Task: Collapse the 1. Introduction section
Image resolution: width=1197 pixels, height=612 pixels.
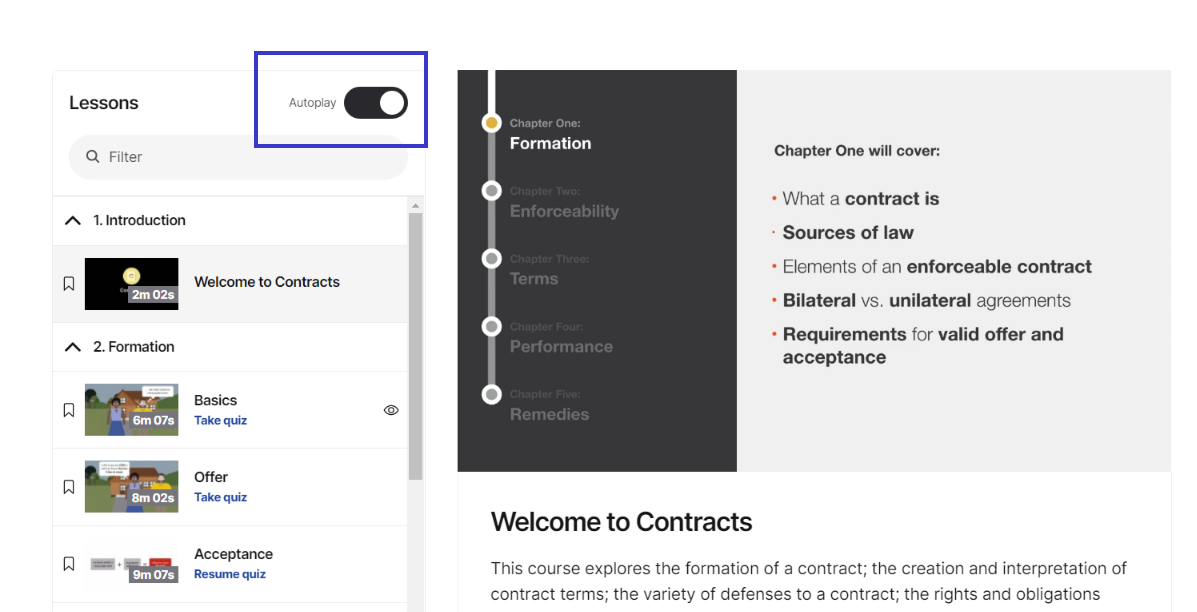Action: (x=73, y=221)
